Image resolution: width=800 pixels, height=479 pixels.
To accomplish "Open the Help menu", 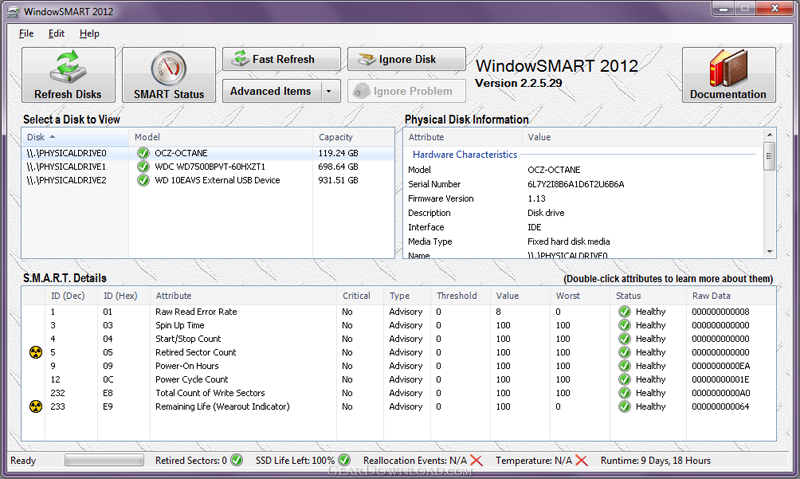I will pos(89,34).
